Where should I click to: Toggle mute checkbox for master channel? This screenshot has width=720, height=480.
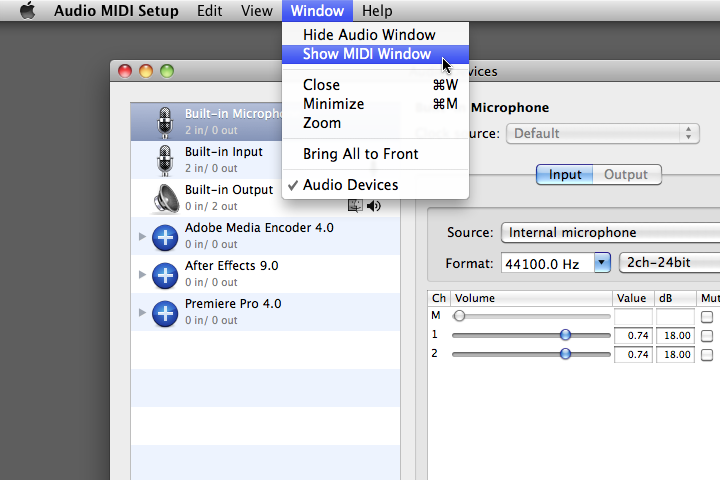point(707,317)
